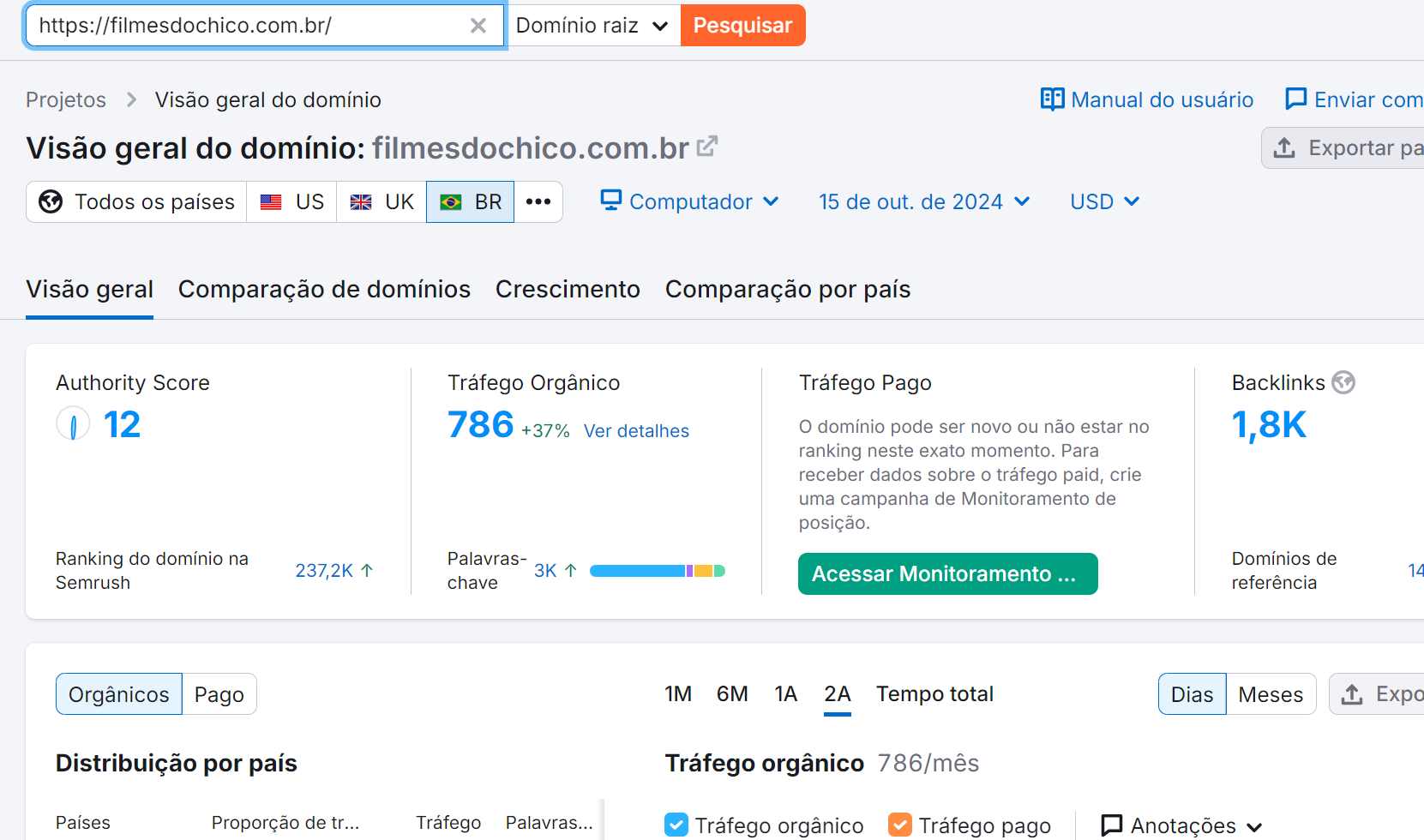Image resolution: width=1424 pixels, height=840 pixels.
Task: Open Ver detalhes for organic traffic
Action: tap(636, 431)
